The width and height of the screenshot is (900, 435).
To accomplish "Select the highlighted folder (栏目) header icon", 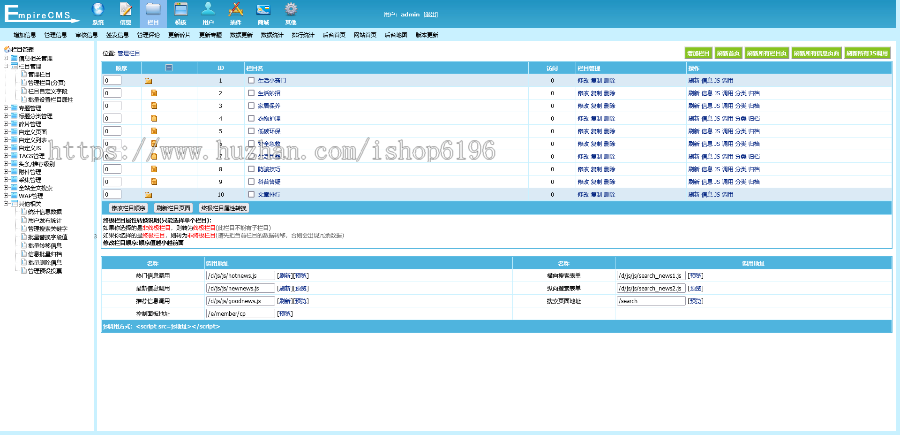I will [x=153, y=9].
